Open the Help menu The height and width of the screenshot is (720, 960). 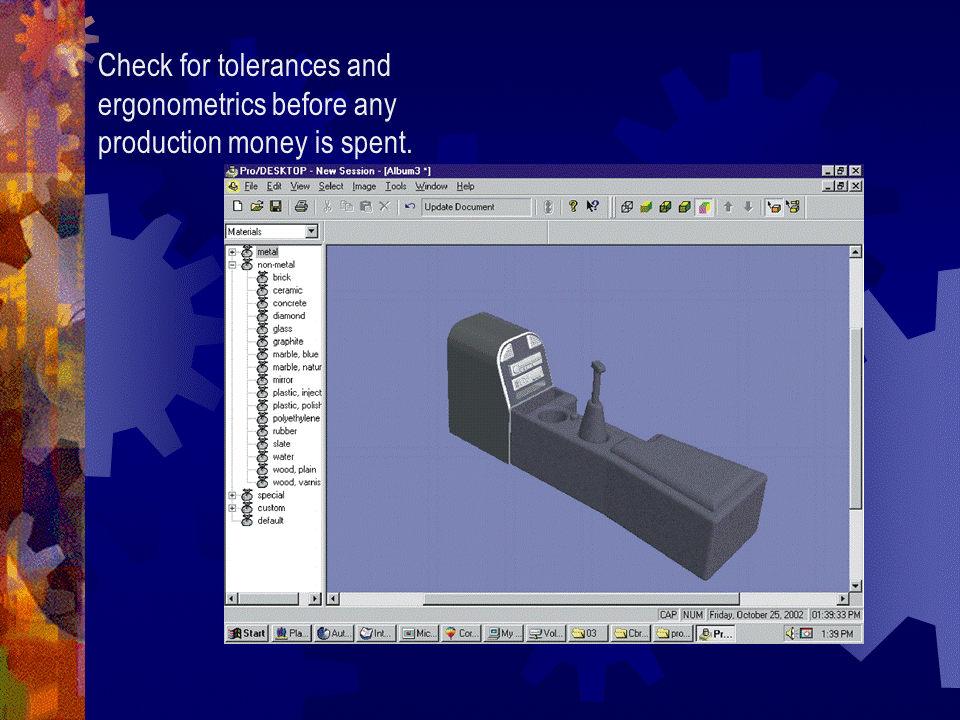(465, 186)
